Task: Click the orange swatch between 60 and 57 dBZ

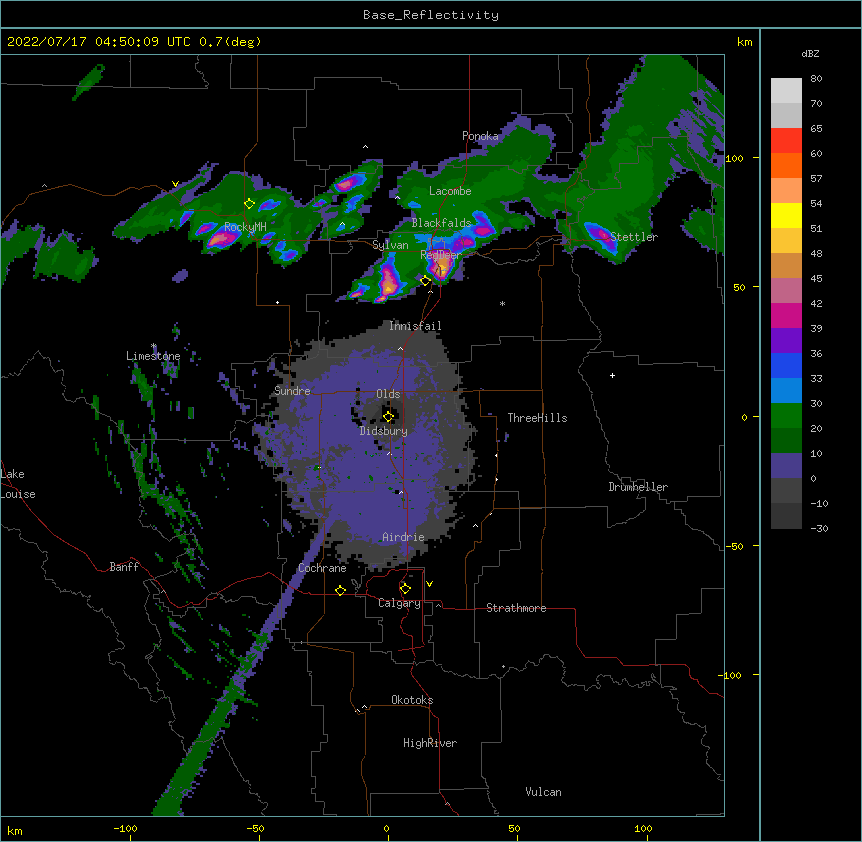Action: coord(786,166)
